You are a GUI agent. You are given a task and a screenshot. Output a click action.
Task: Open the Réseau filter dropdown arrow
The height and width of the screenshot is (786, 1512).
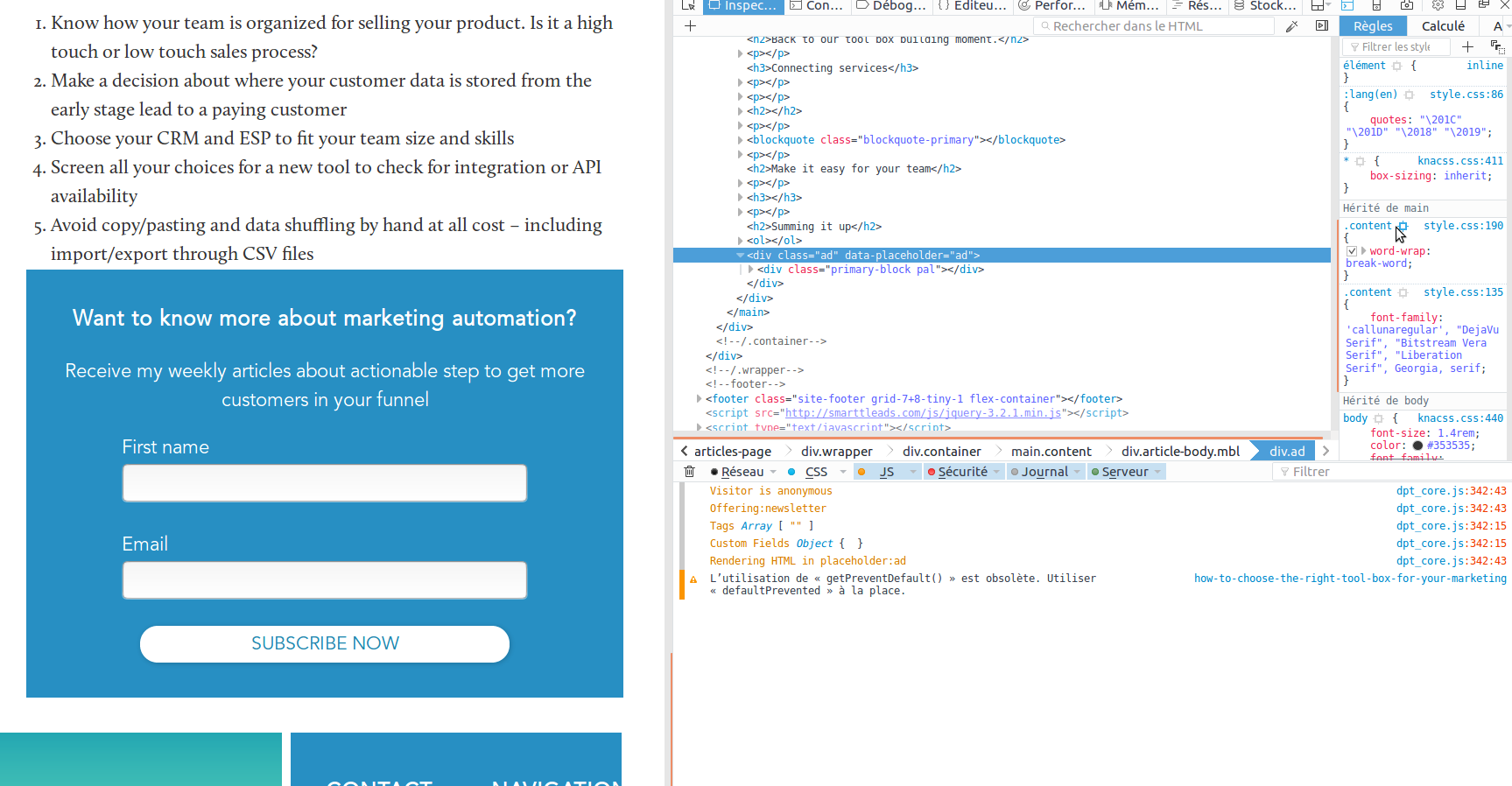pyautogui.click(x=773, y=472)
